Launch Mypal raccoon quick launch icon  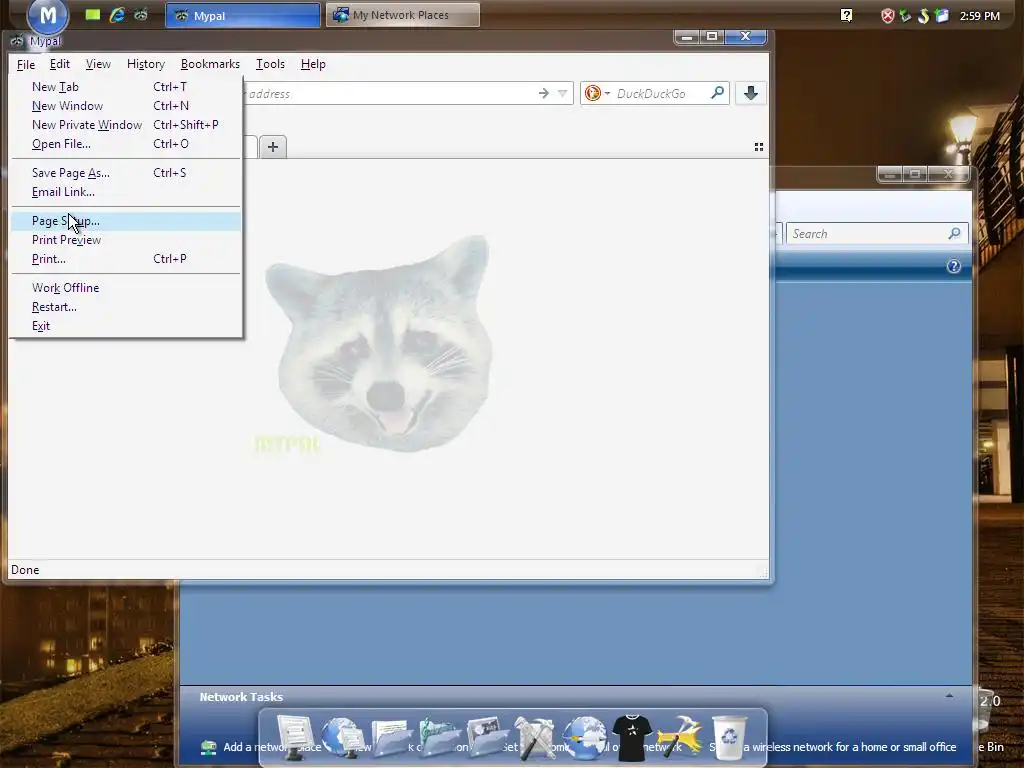click(x=140, y=15)
